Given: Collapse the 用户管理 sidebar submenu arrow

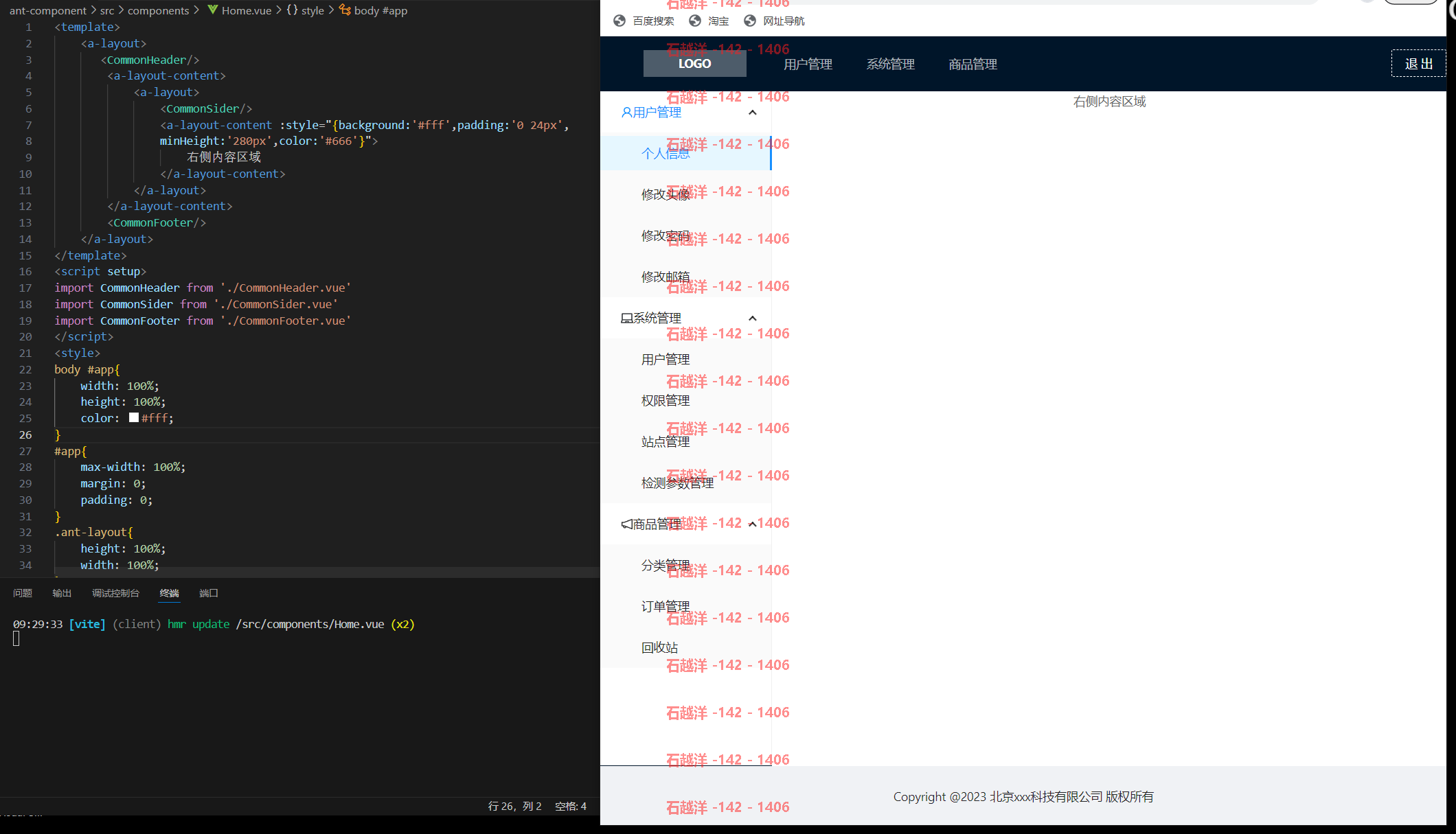Looking at the screenshot, I should [x=753, y=113].
